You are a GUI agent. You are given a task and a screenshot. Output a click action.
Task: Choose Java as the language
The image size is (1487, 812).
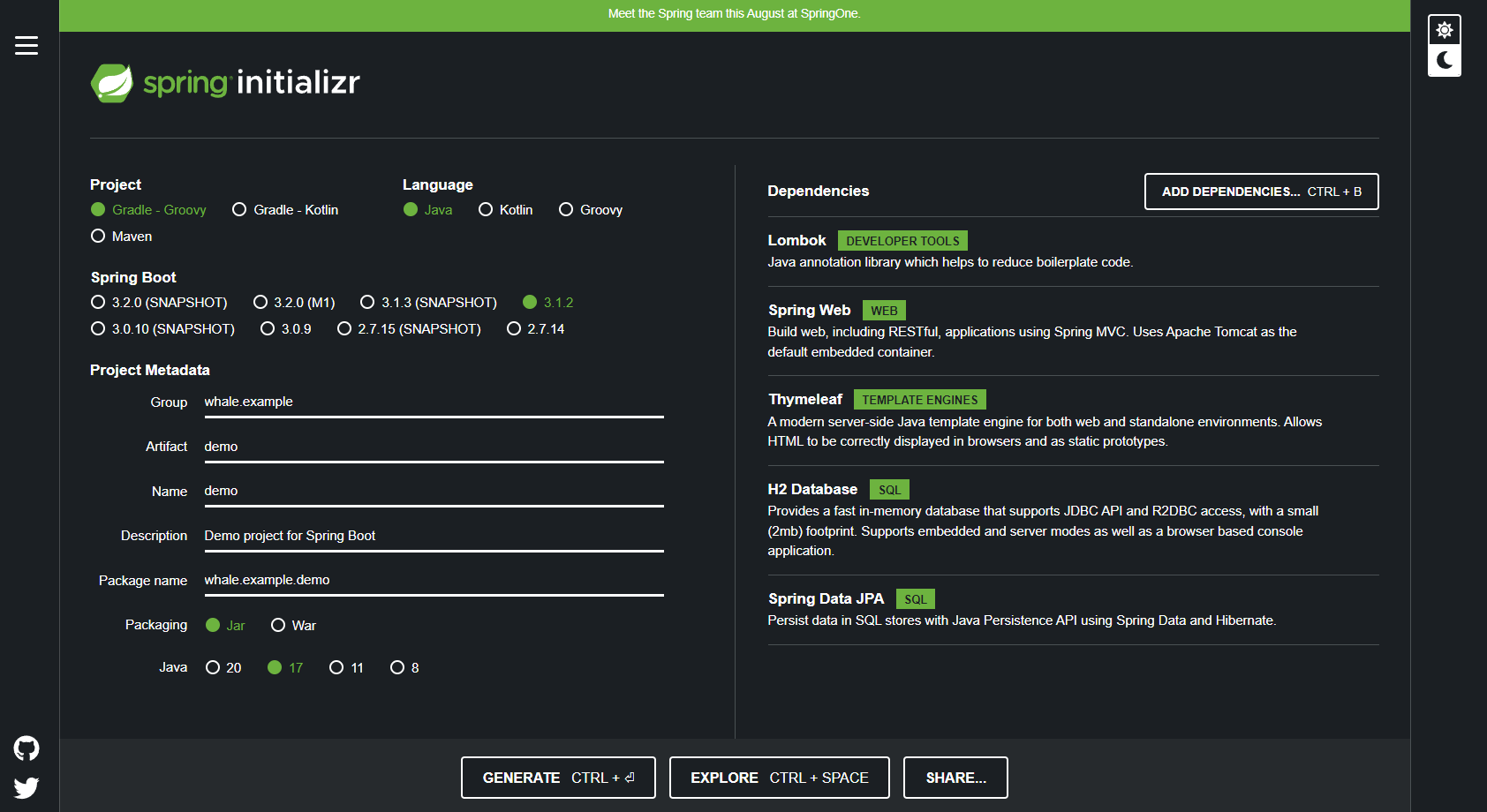(428, 210)
